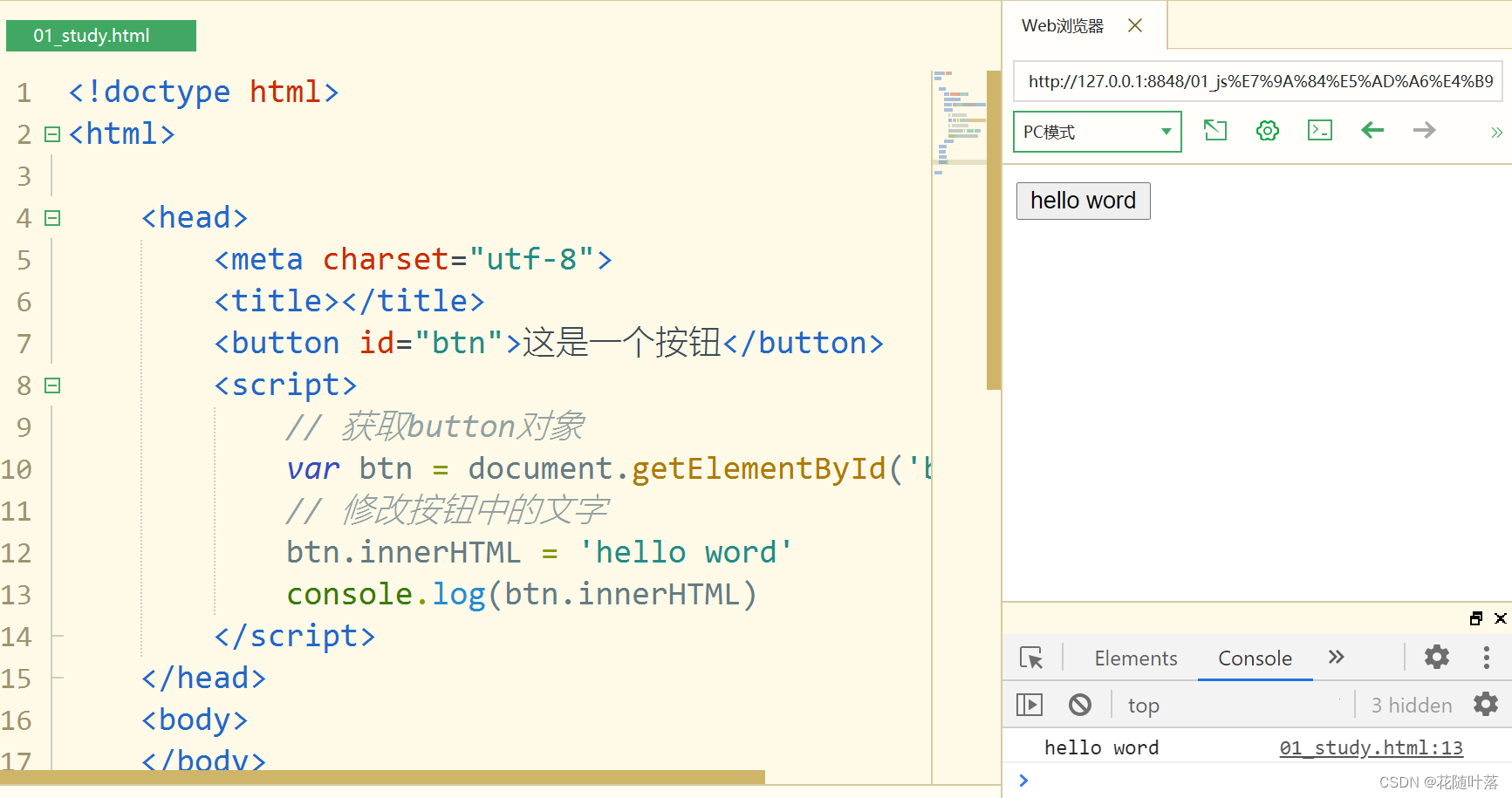The width and height of the screenshot is (1512, 798).
Task: Click the charset attribute on line 5
Action: click(386, 259)
